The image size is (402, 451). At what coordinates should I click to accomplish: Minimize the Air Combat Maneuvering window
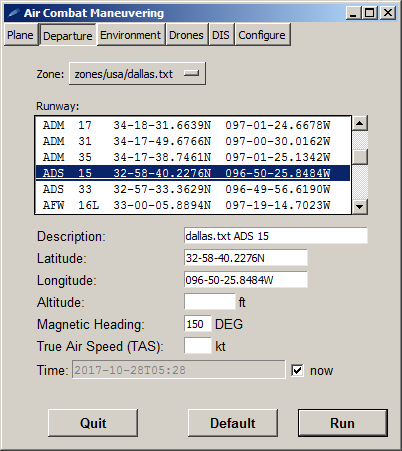pos(354,13)
